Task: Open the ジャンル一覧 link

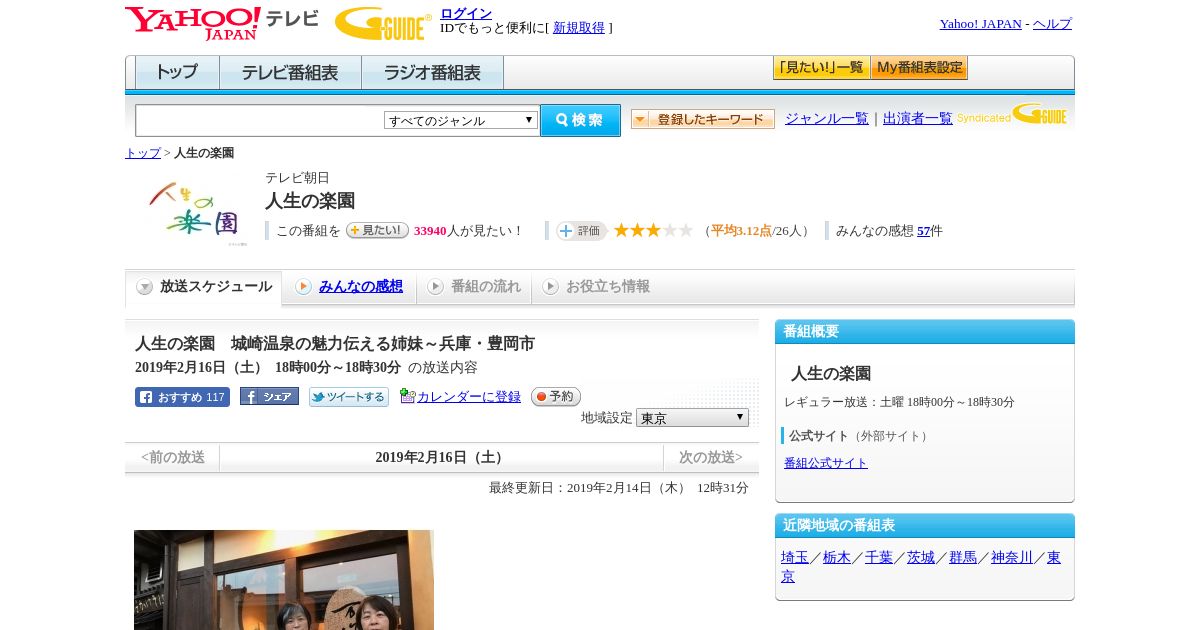Action: tap(827, 119)
